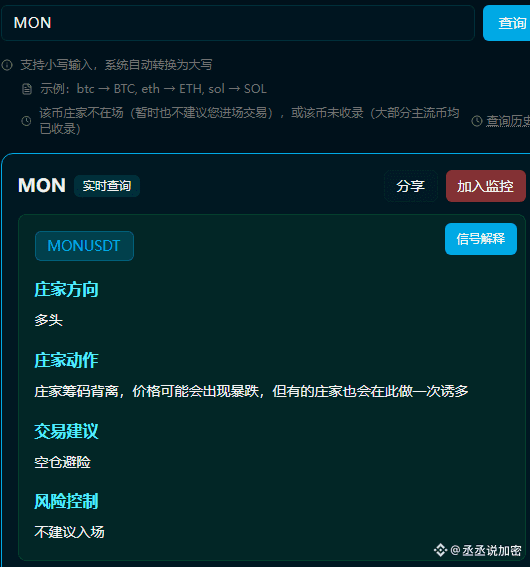Click the 风险控制 section heading
The image size is (530, 567).
coord(66,502)
